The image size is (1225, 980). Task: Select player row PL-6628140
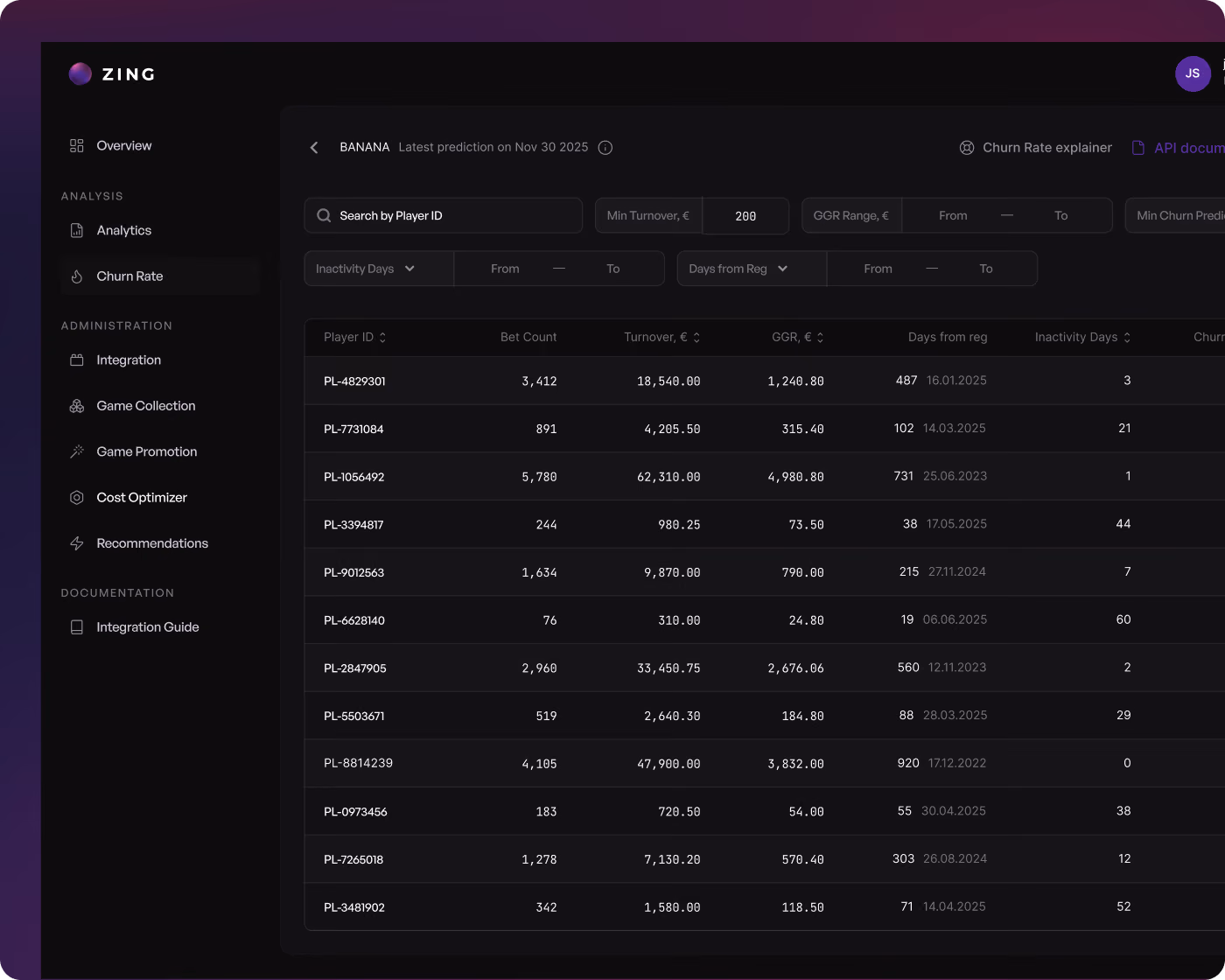tap(765, 619)
